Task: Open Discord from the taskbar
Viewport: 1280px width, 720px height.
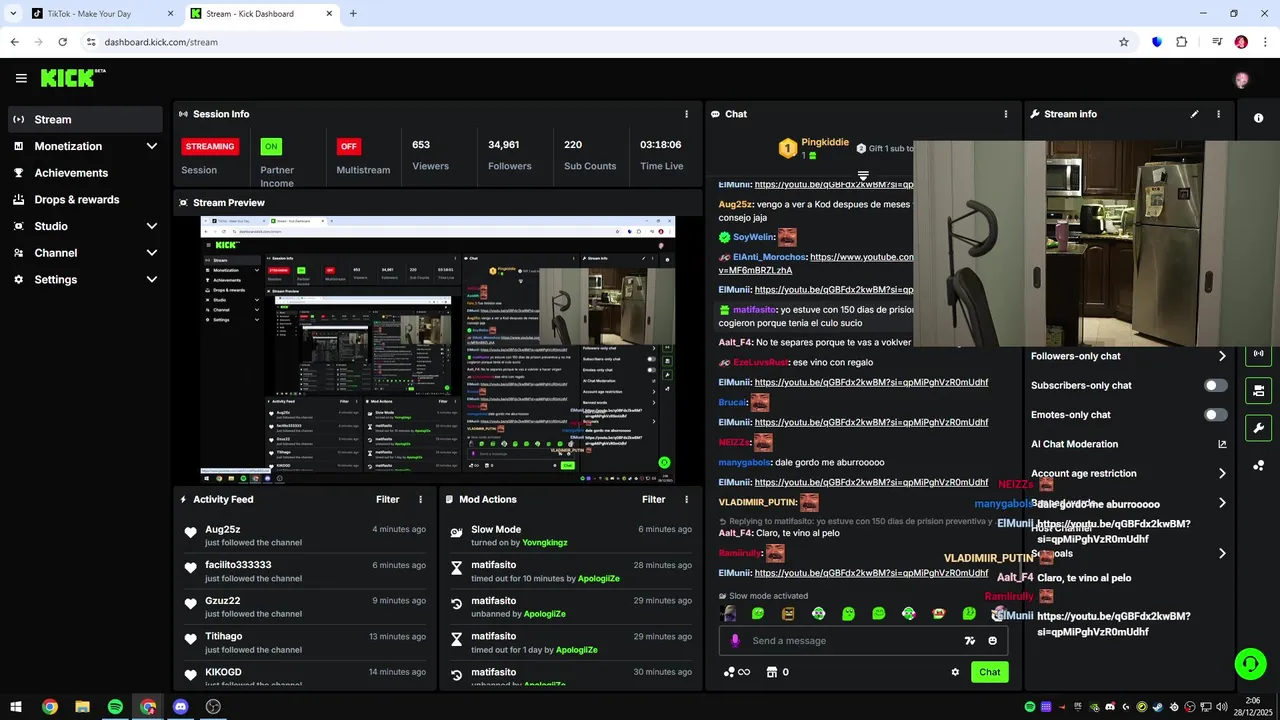Action: [180, 706]
